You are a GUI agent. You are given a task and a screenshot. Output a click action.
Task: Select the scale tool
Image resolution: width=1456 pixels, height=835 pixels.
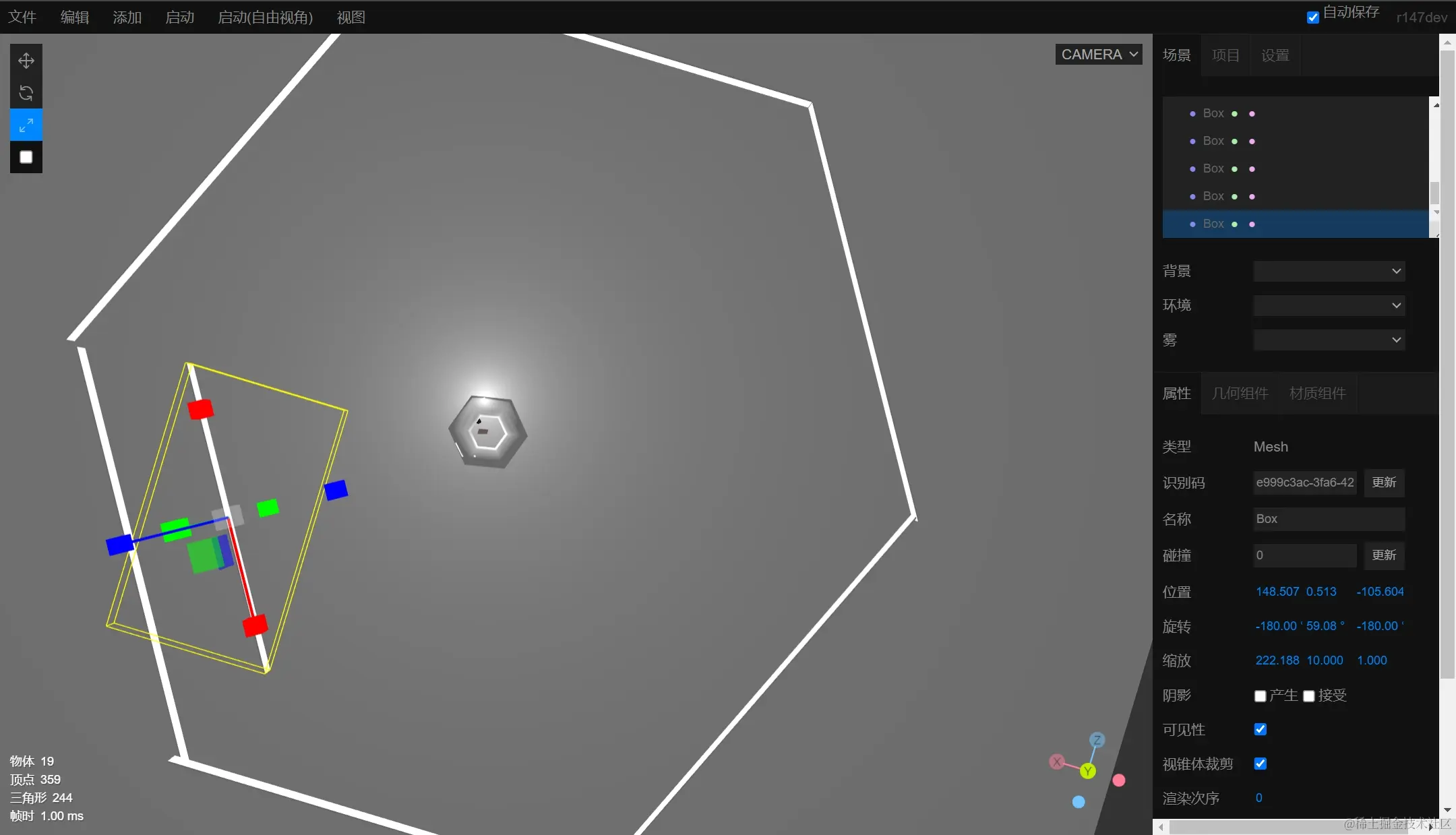(x=26, y=125)
